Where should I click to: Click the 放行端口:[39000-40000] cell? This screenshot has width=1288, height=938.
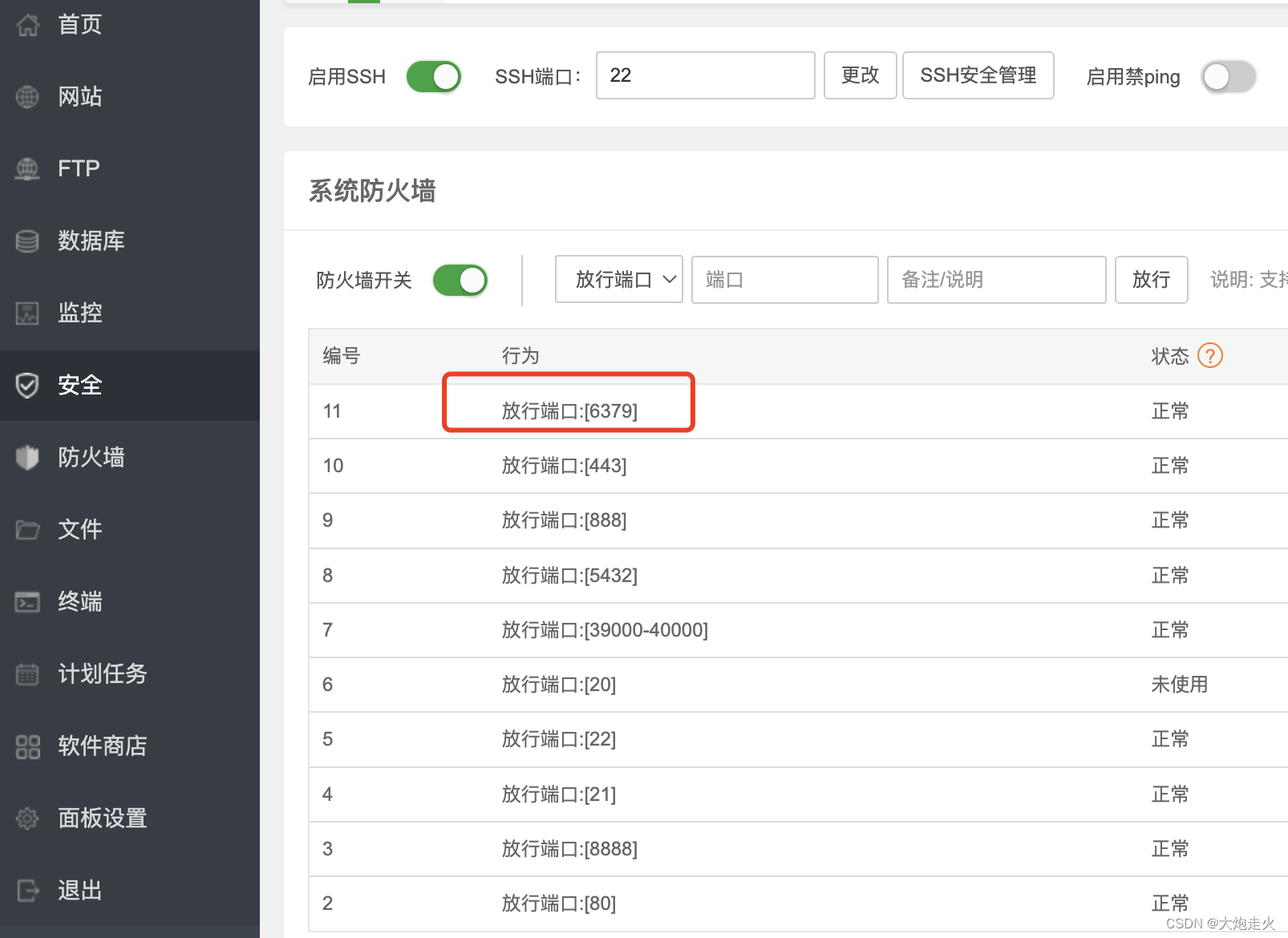[x=605, y=630]
